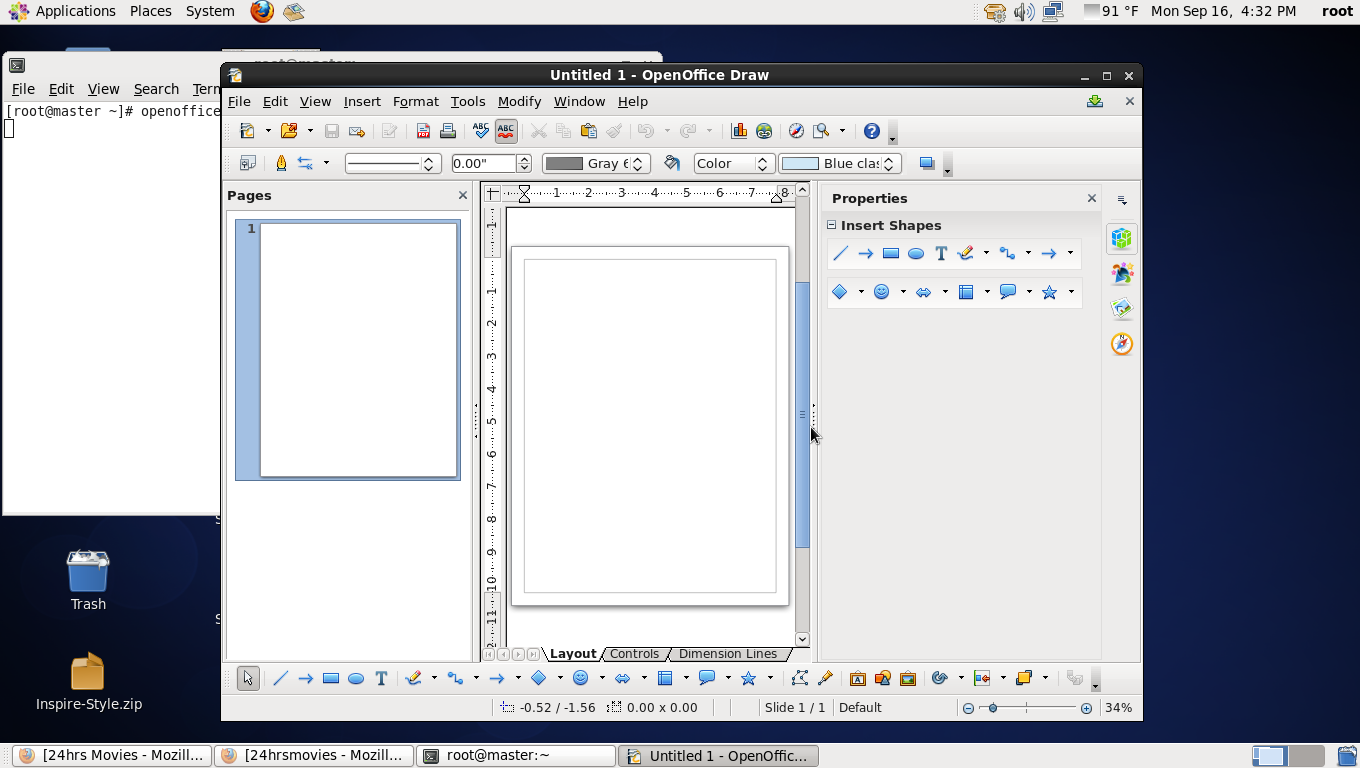Open the Places menu in GNOME panel
Screen dimensions: 1360x768
[x=150, y=11]
